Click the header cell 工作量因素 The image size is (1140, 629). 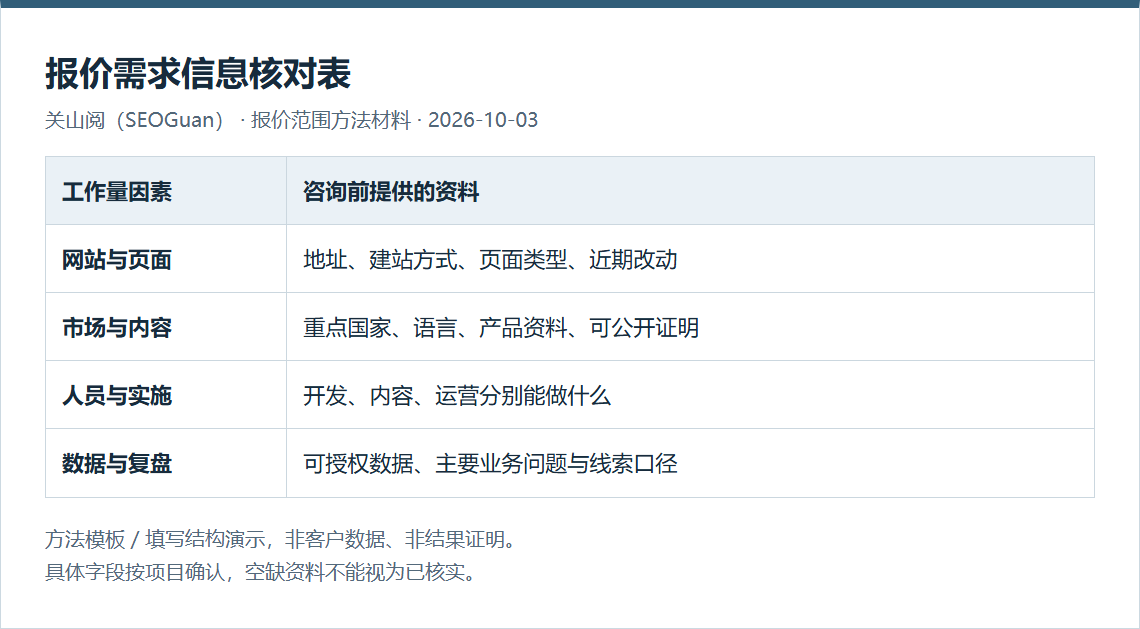tap(166, 191)
